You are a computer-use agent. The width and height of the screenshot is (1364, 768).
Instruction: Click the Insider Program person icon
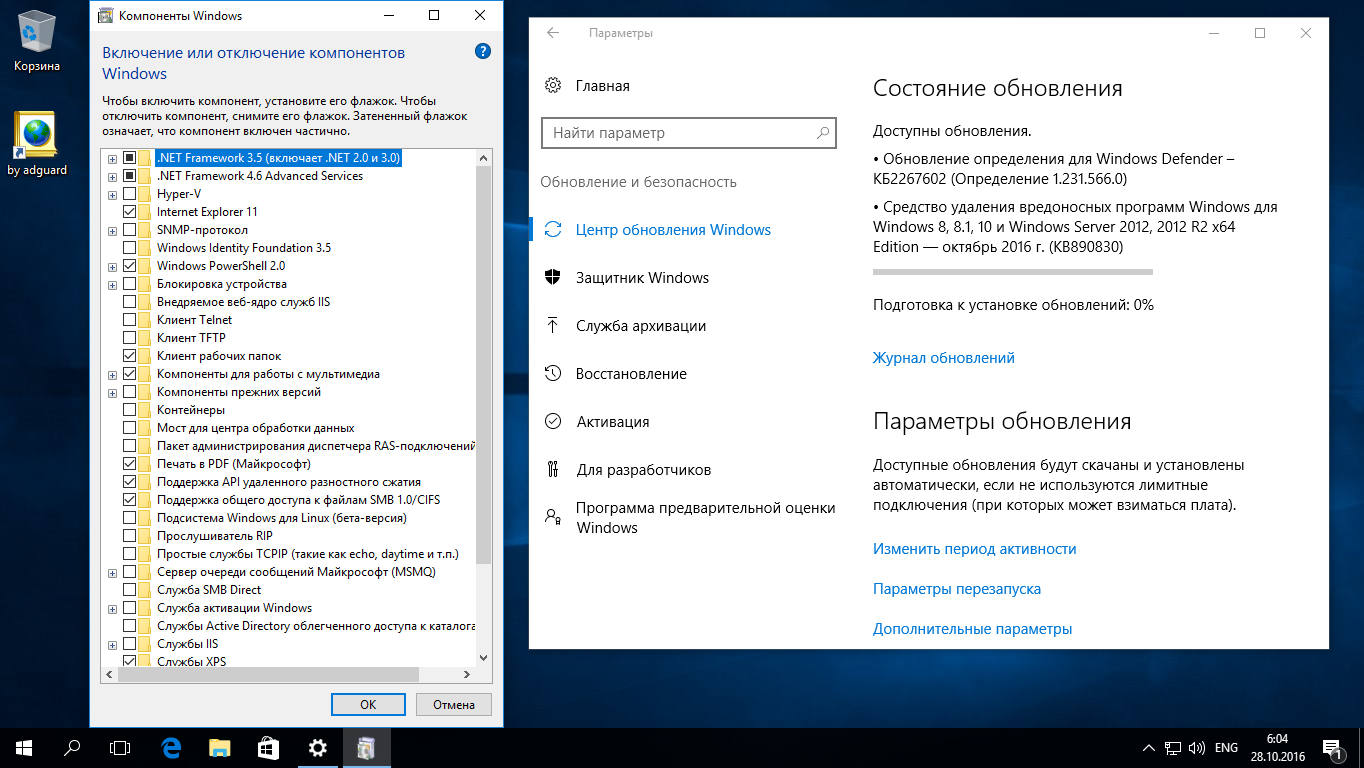point(553,517)
